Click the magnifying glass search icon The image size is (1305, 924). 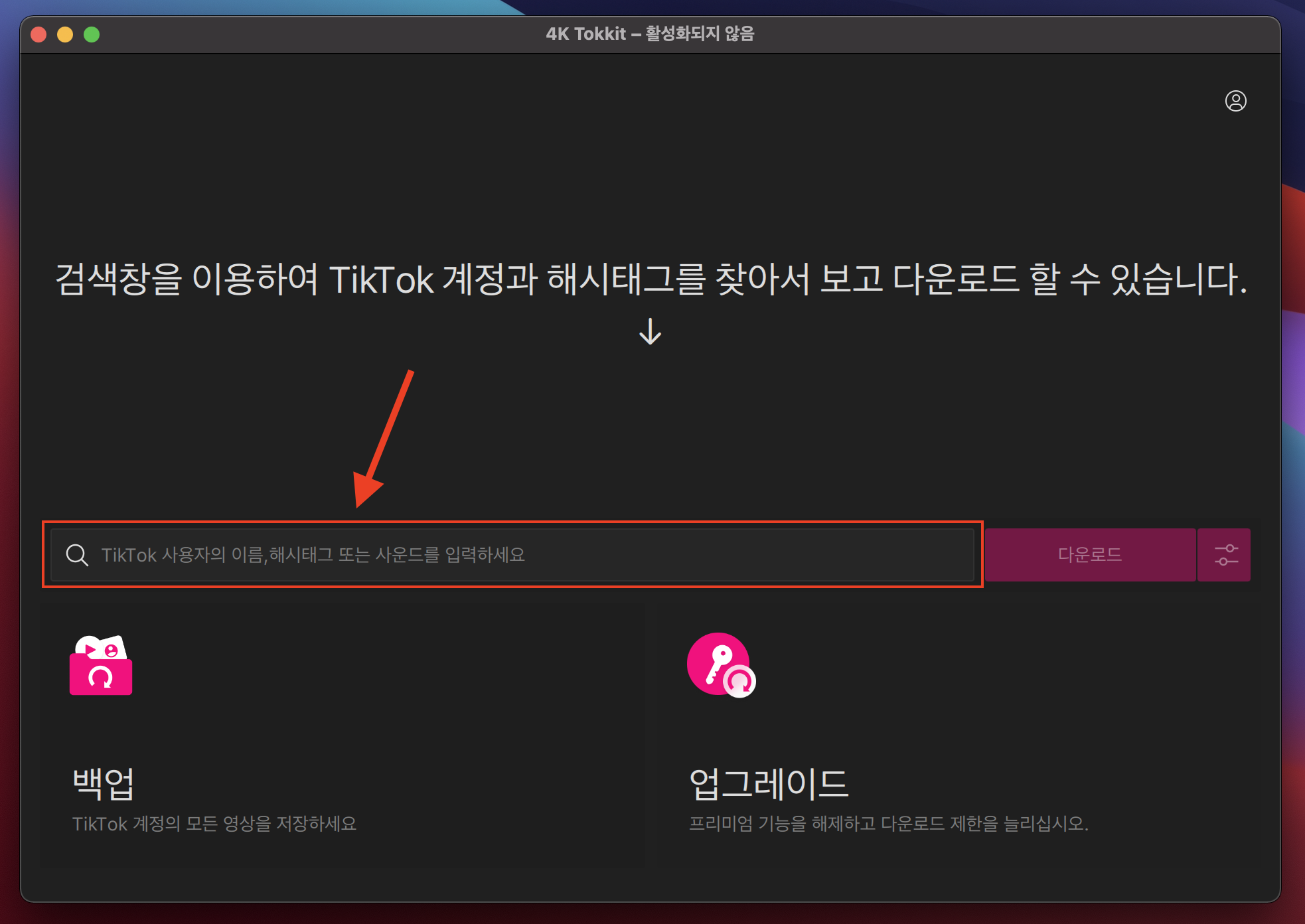(77, 555)
